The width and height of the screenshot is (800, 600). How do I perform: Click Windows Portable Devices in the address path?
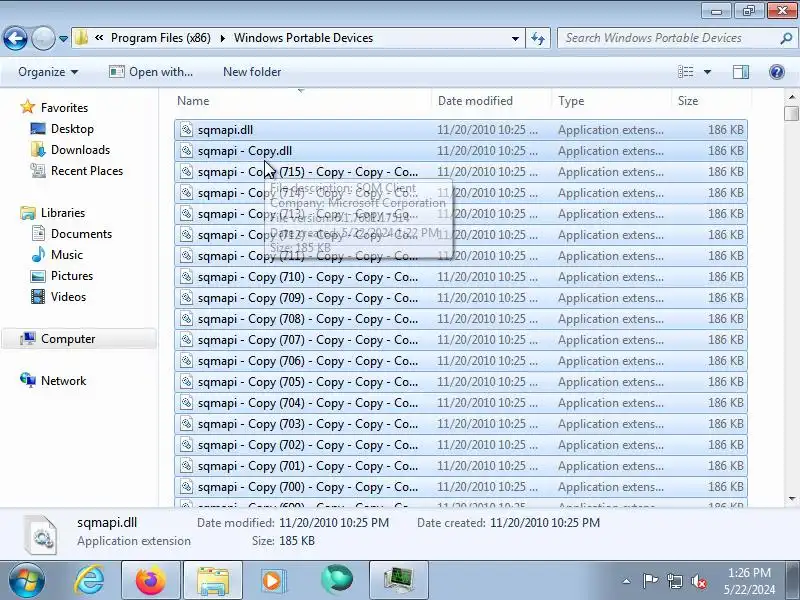(304, 38)
